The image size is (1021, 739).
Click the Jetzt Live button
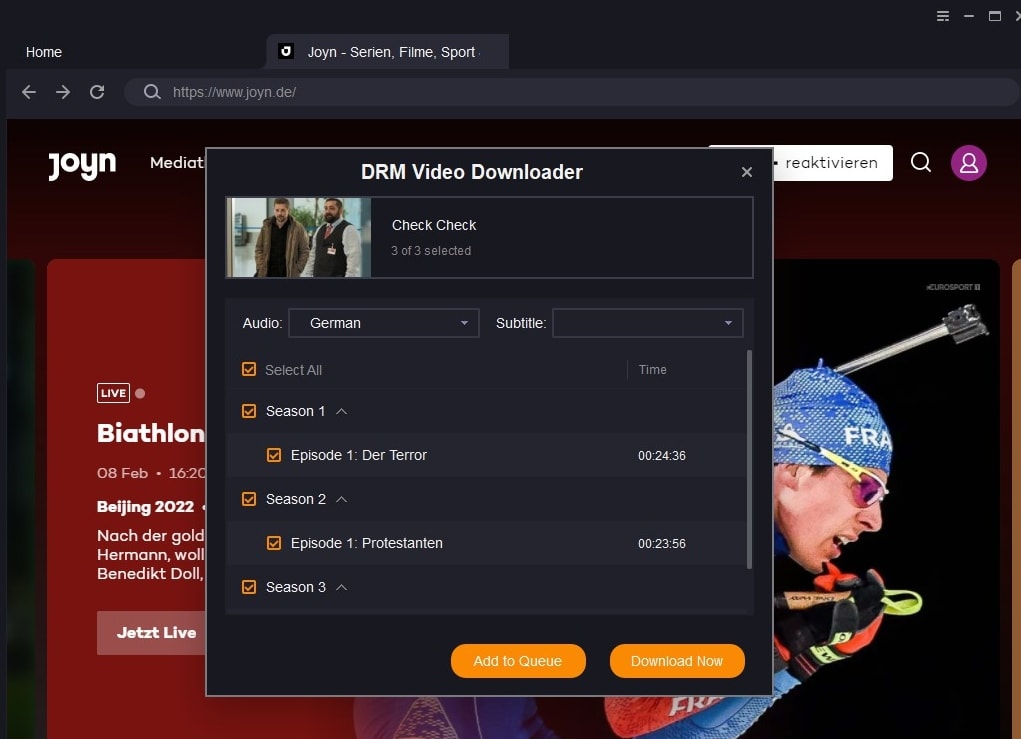click(x=152, y=632)
